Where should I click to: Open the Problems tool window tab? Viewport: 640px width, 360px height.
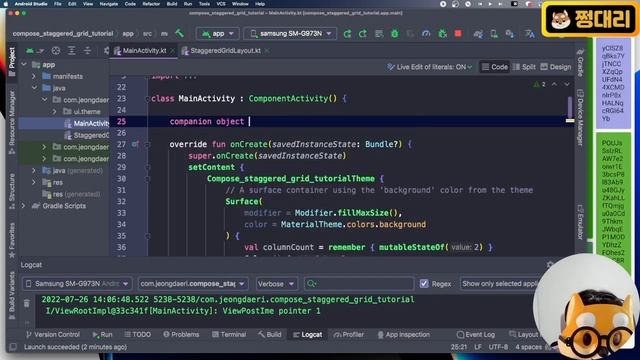(181, 335)
